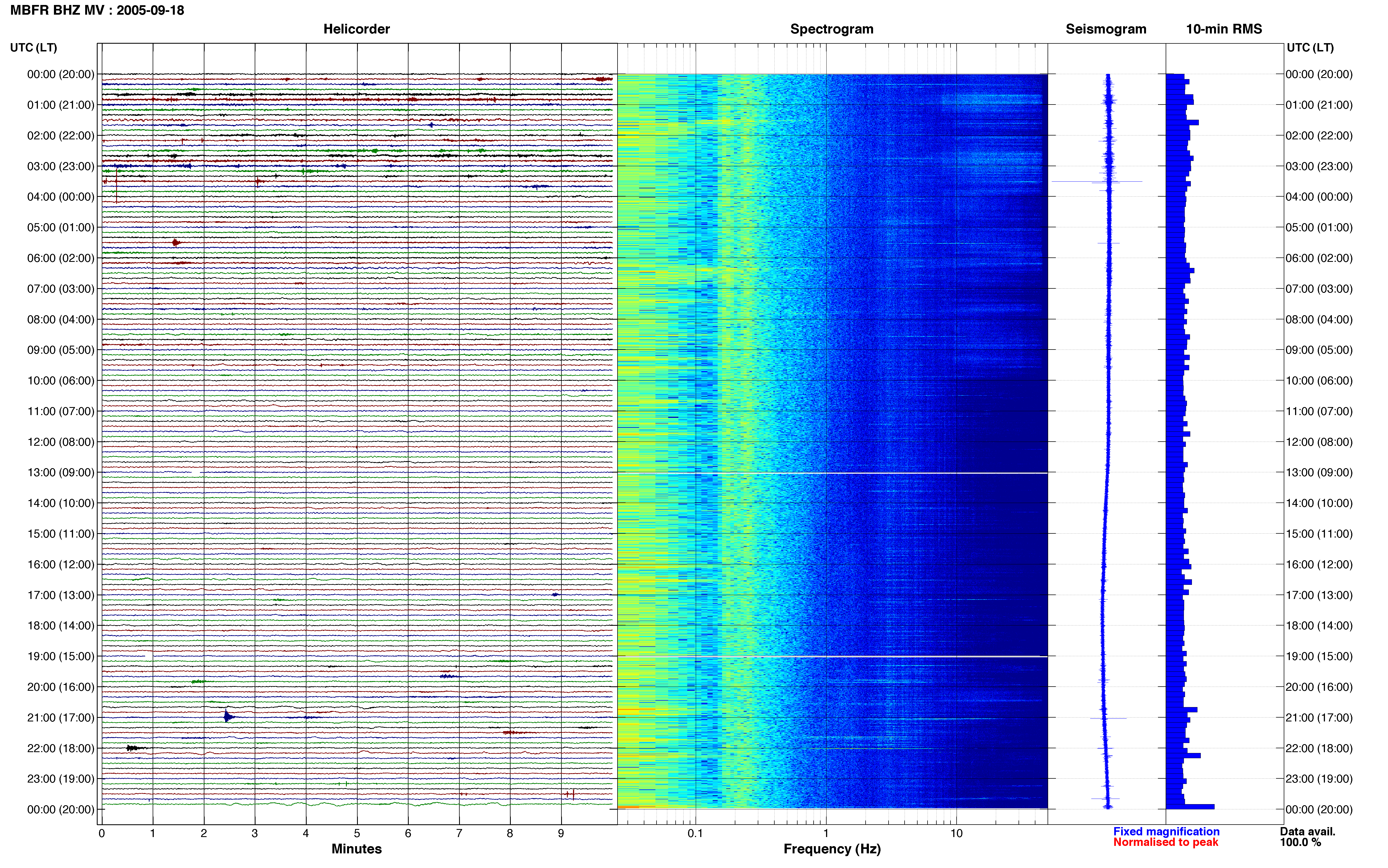The image size is (1388, 868).
Task: Click left time label '13:00 (09:00)'
Action: pyautogui.click(x=61, y=473)
